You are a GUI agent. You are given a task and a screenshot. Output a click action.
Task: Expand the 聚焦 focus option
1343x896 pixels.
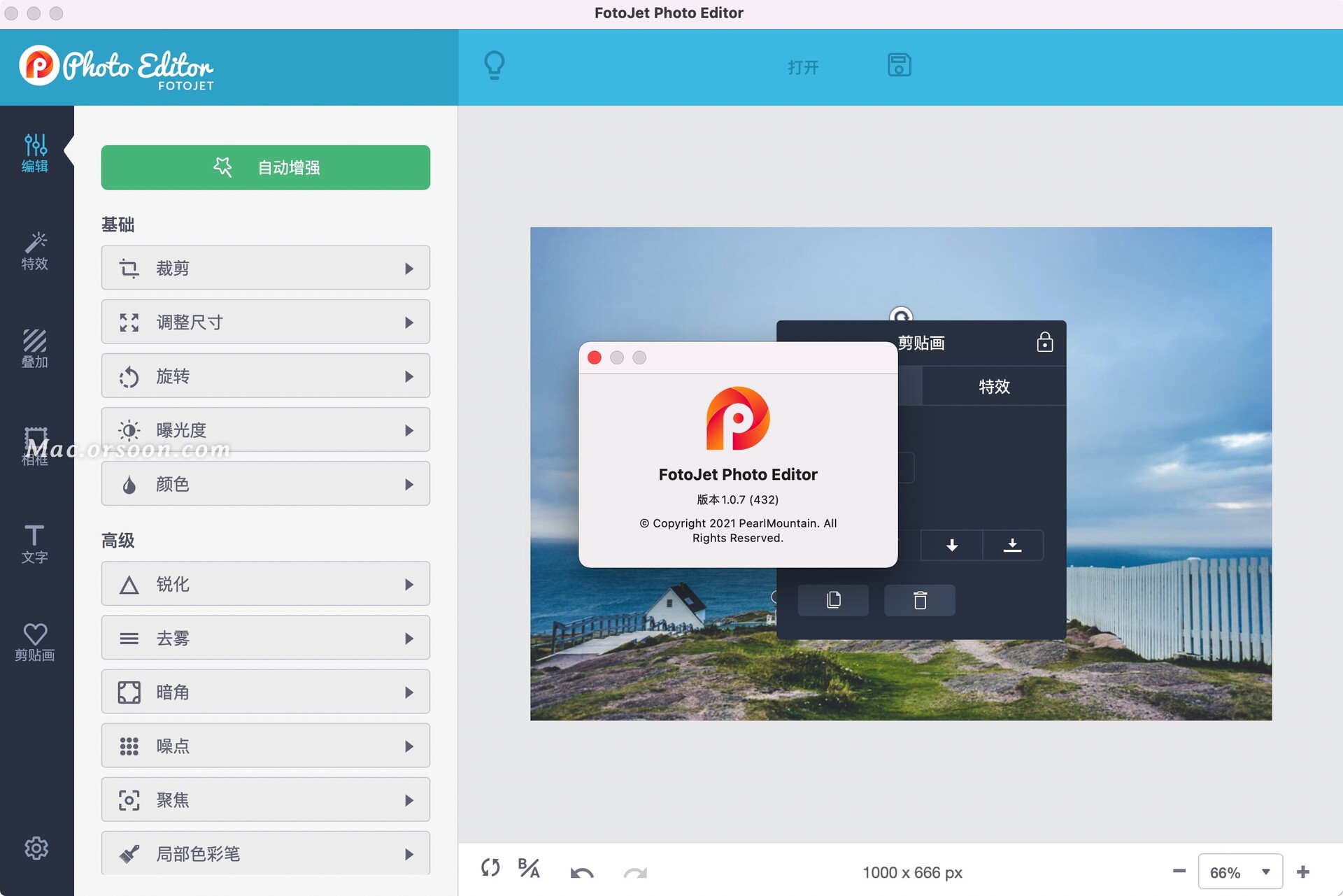266,799
